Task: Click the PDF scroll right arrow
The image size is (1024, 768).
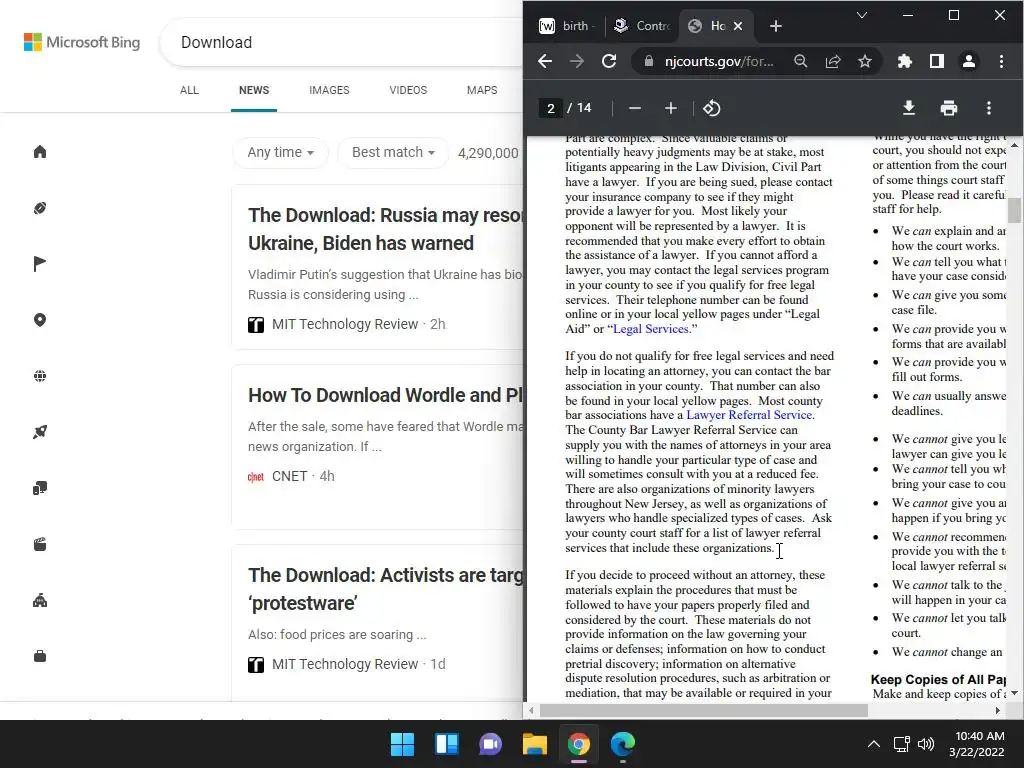Action: pos(997,711)
